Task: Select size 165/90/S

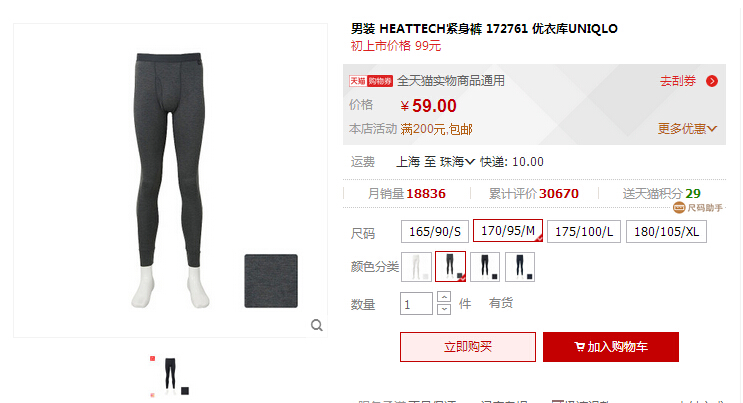Action: pyautogui.click(x=435, y=231)
